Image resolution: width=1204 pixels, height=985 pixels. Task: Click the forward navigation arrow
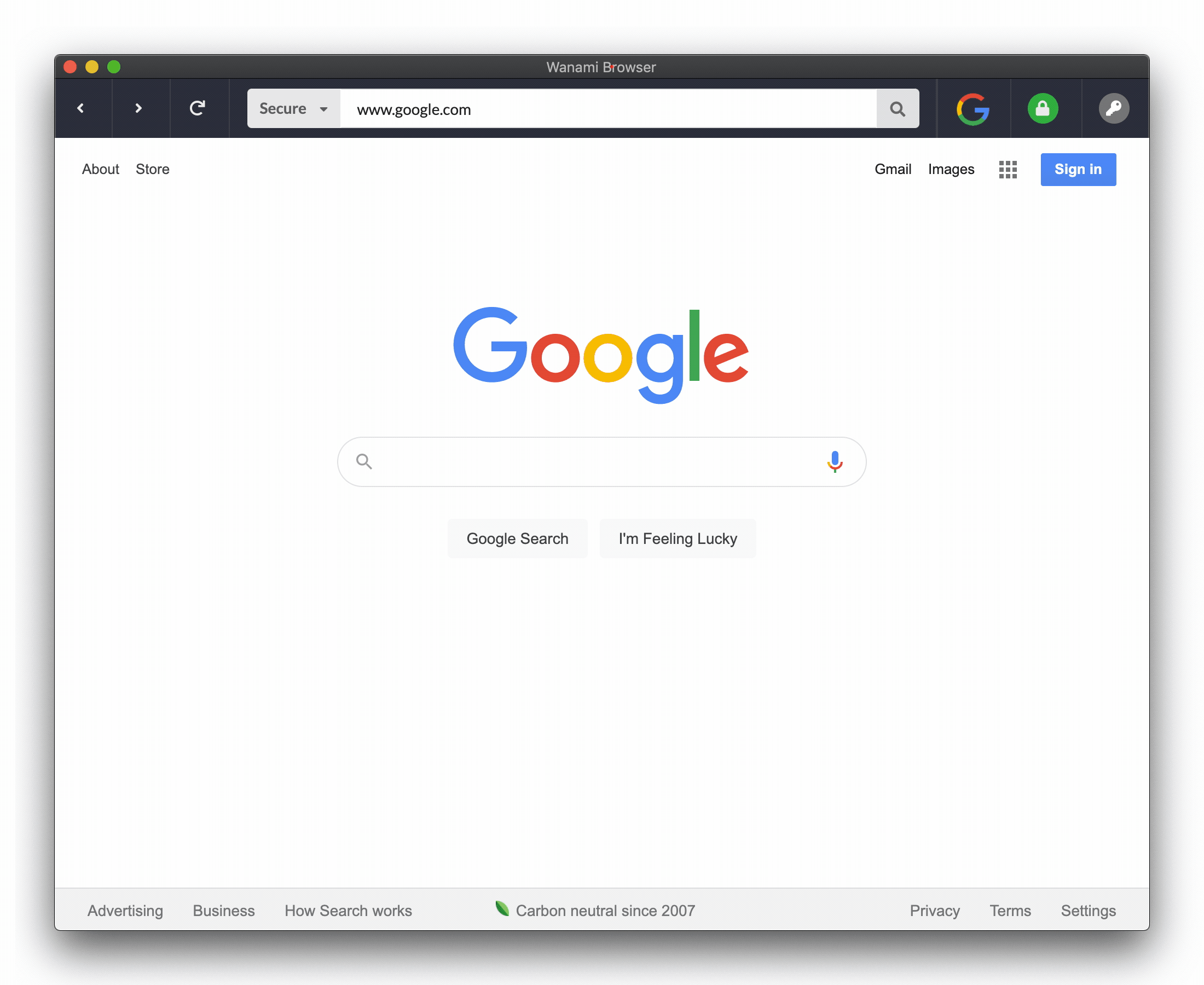(x=139, y=108)
